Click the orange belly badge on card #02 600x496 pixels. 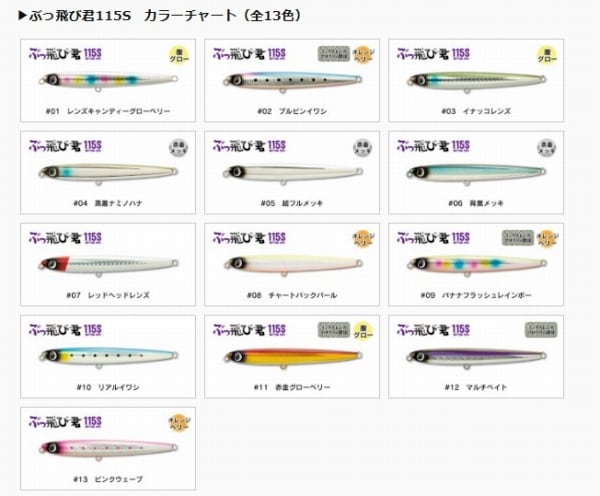coord(363,55)
